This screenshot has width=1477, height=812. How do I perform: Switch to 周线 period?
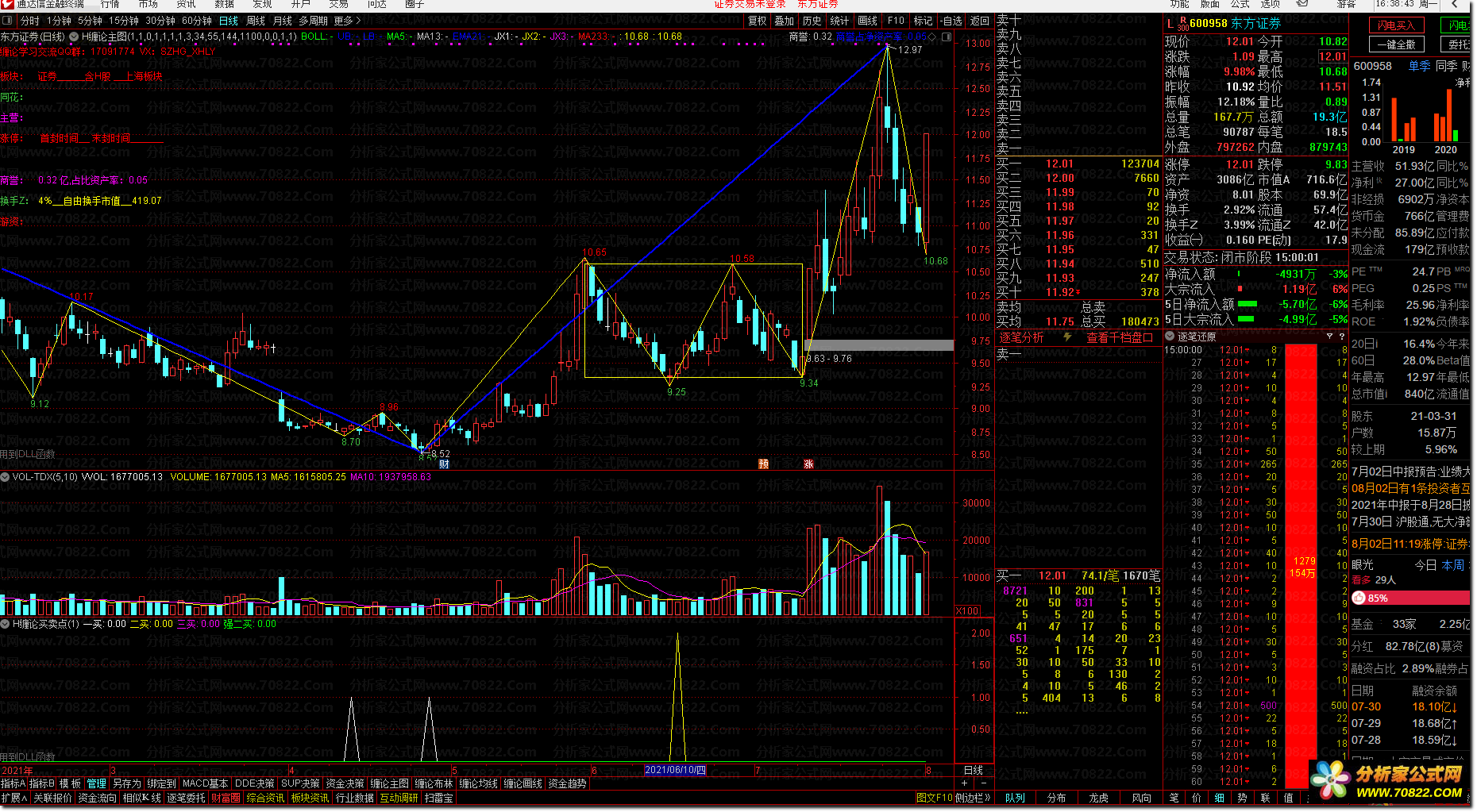[x=256, y=21]
